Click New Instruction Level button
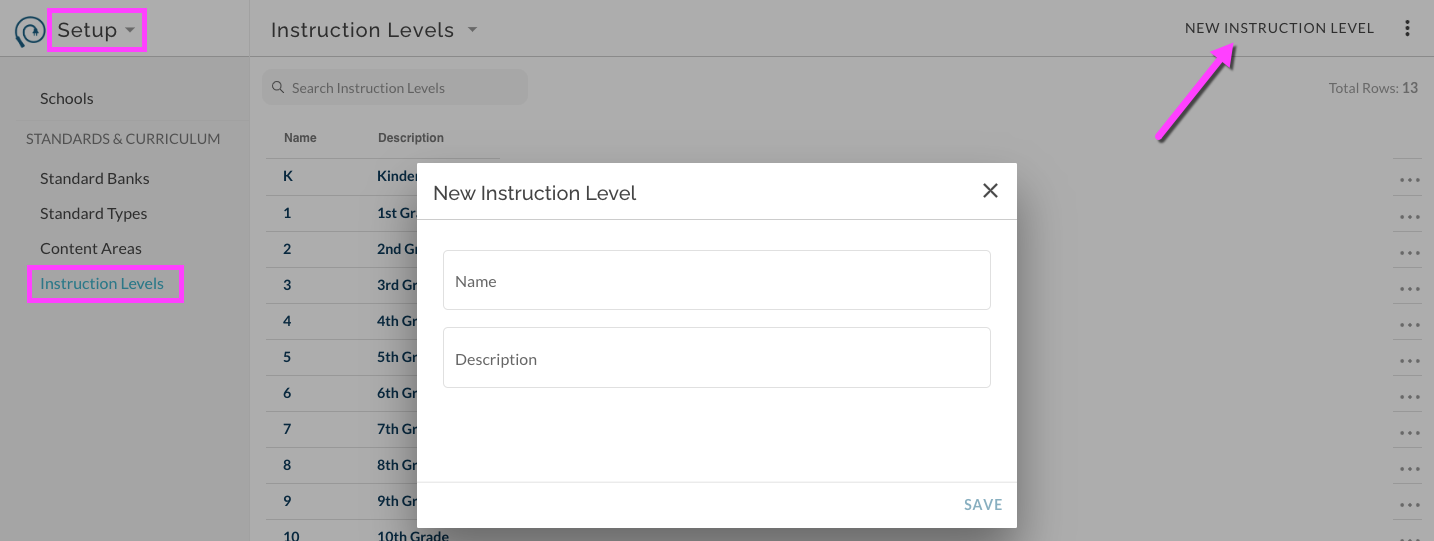 coord(1279,28)
